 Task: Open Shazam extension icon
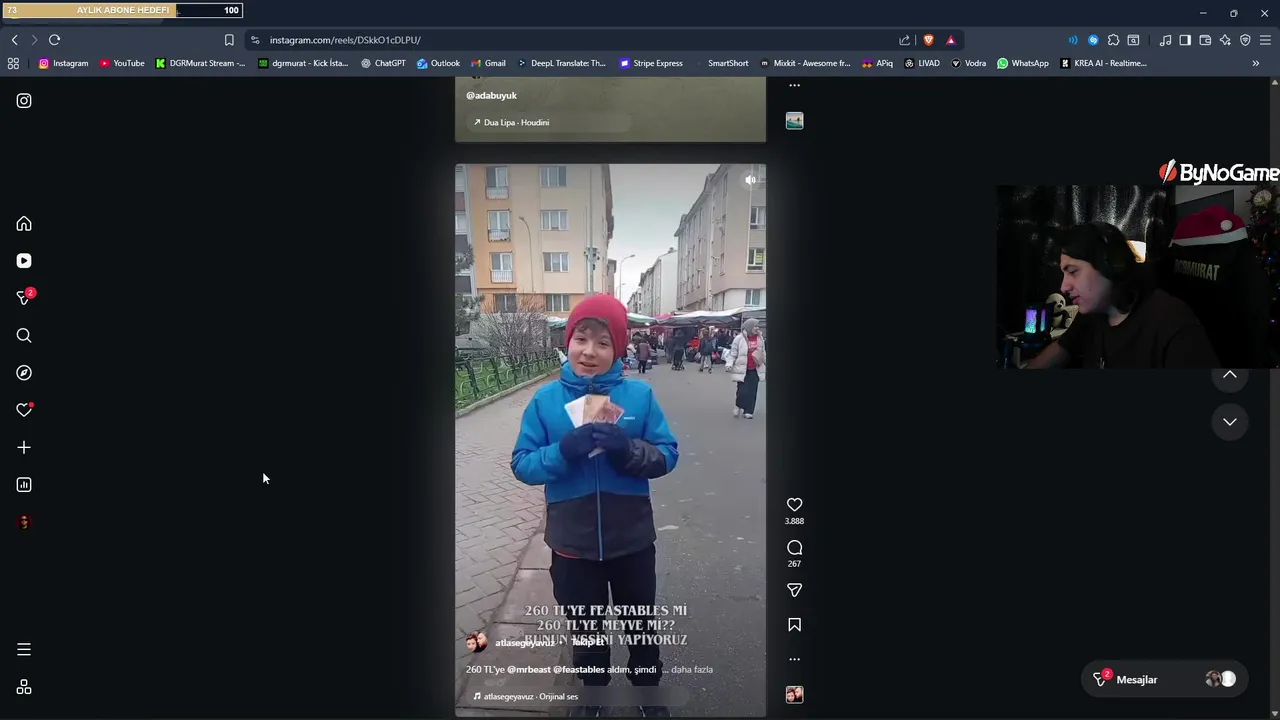pos(1093,40)
